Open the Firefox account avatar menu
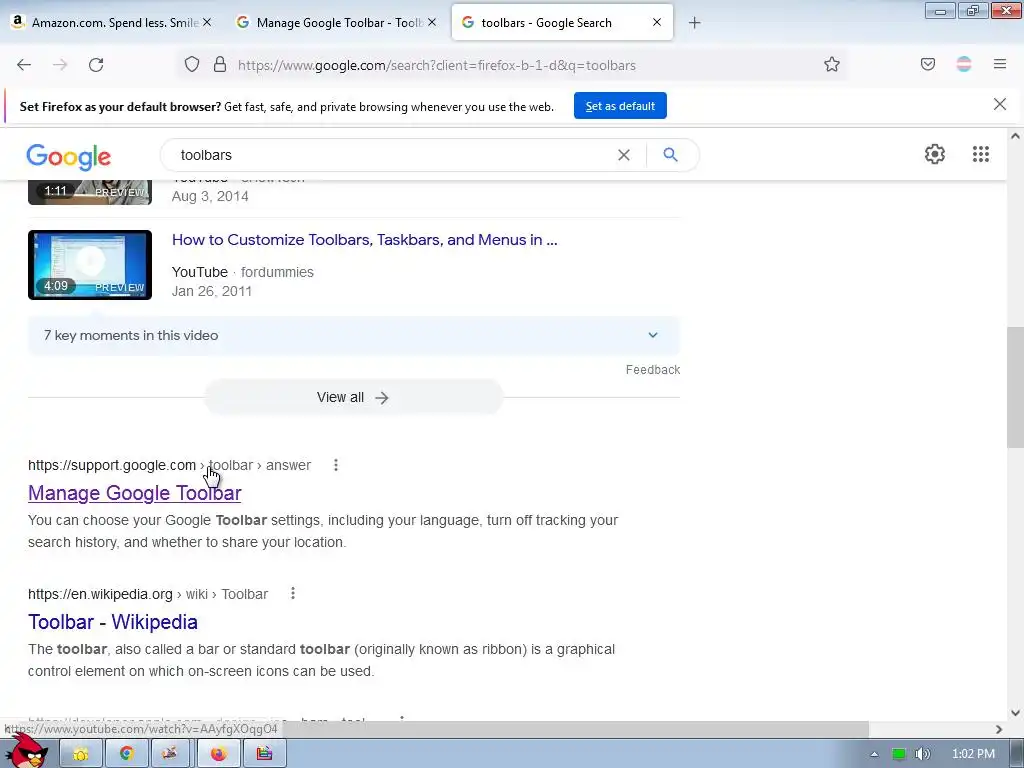 pos(964,65)
